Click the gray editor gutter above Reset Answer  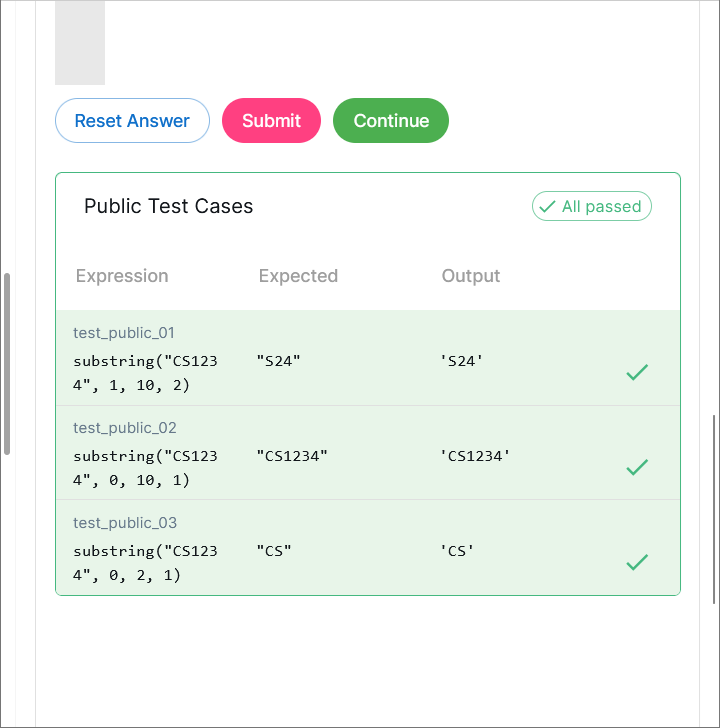coord(80,42)
